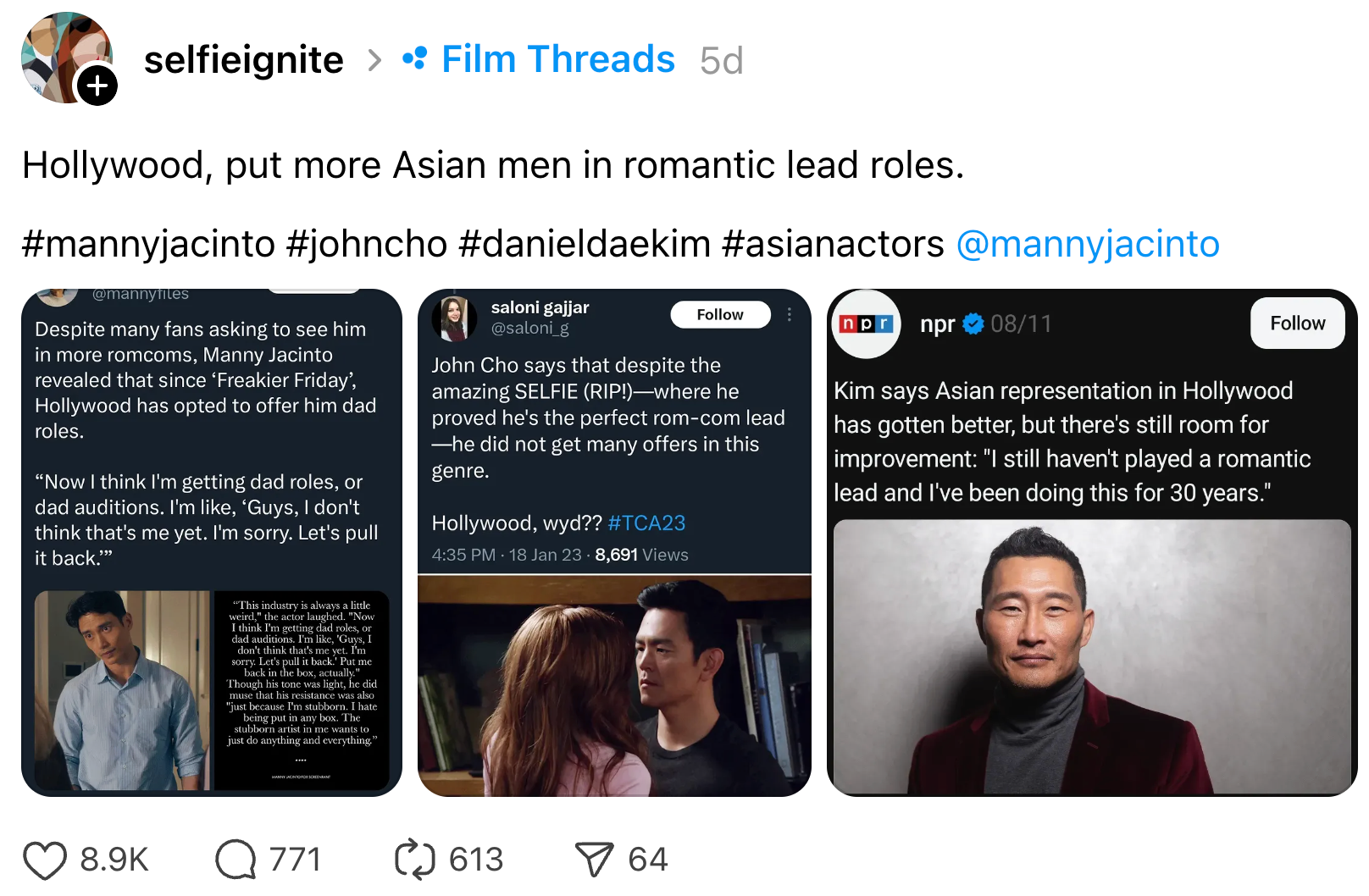Open the Film Threads community link
This screenshot has height=896, width=1369.
click(557, 59)
